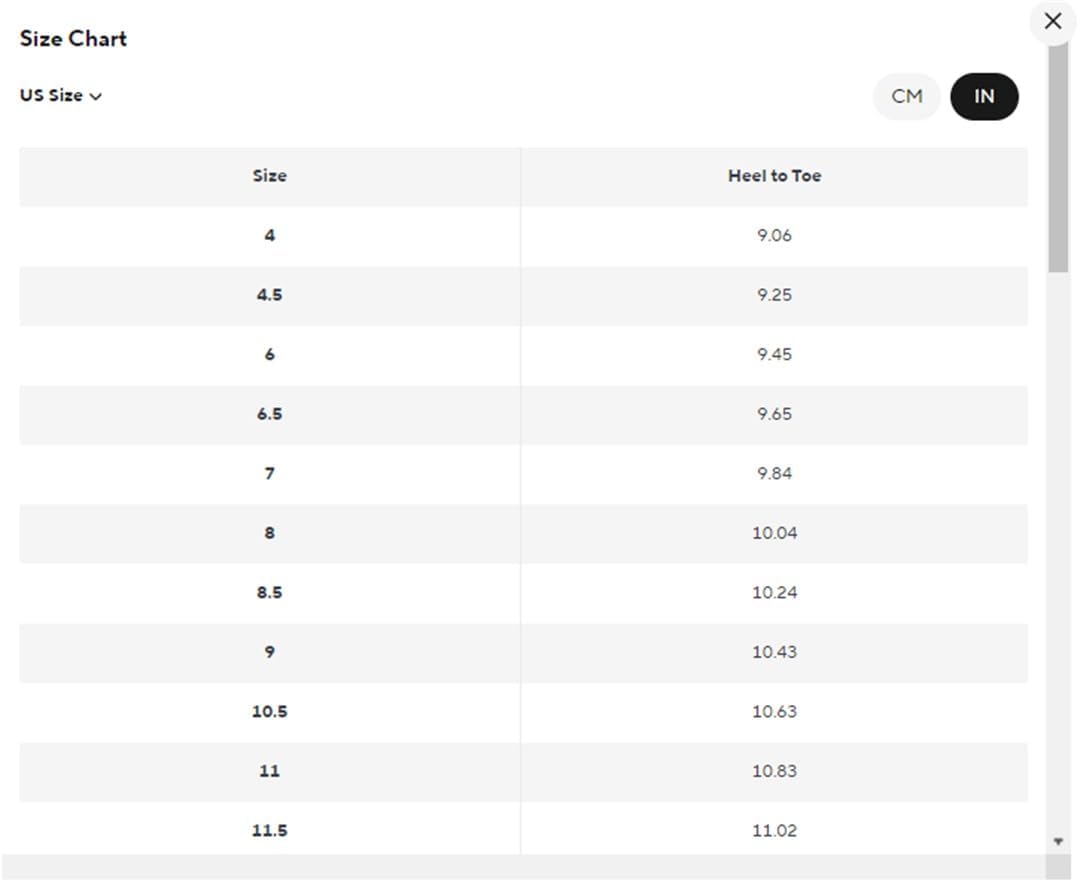
Task: Select the size 8.5 row
Action: pos(524,593)
